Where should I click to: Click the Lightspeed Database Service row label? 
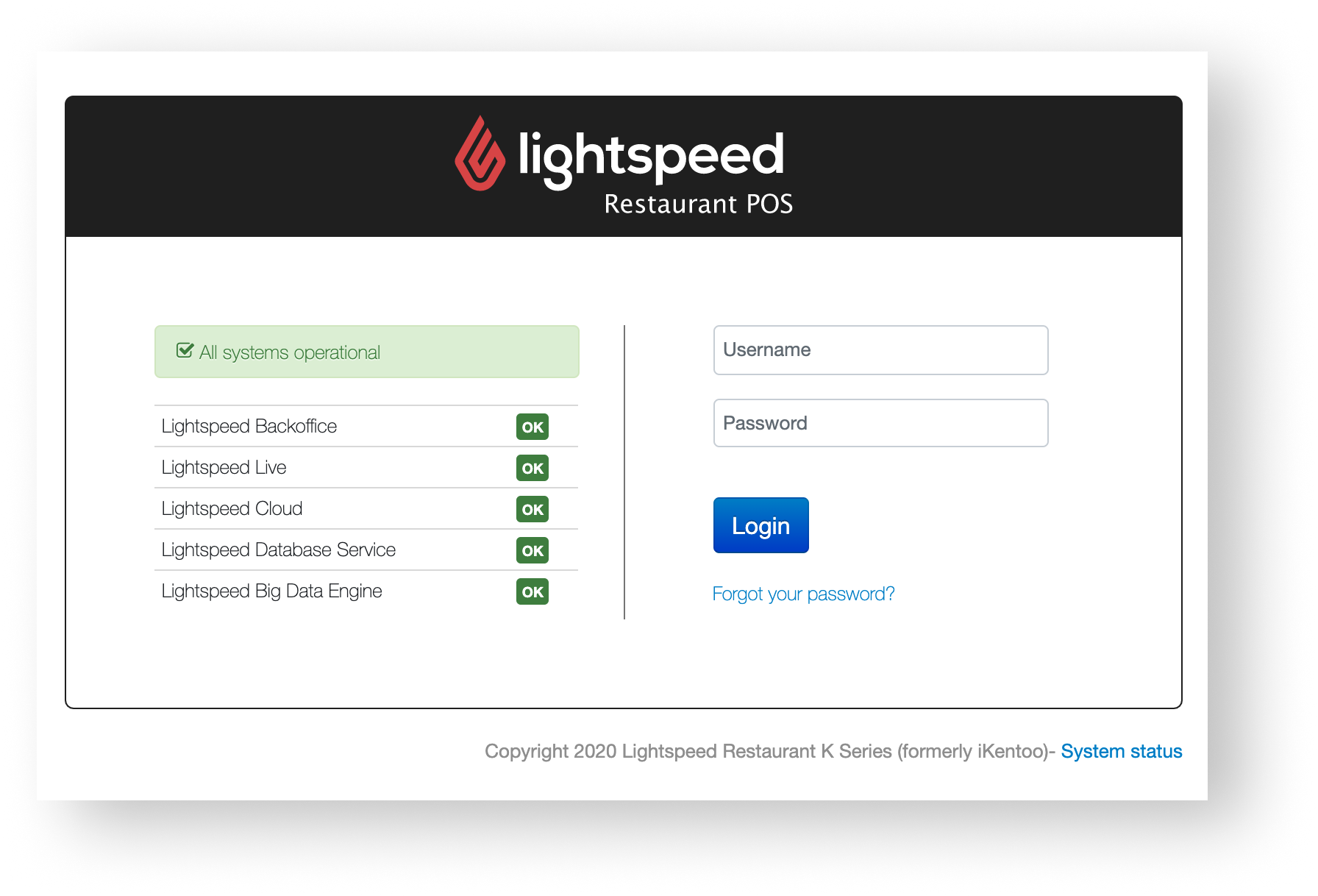[x=279, y=550]
